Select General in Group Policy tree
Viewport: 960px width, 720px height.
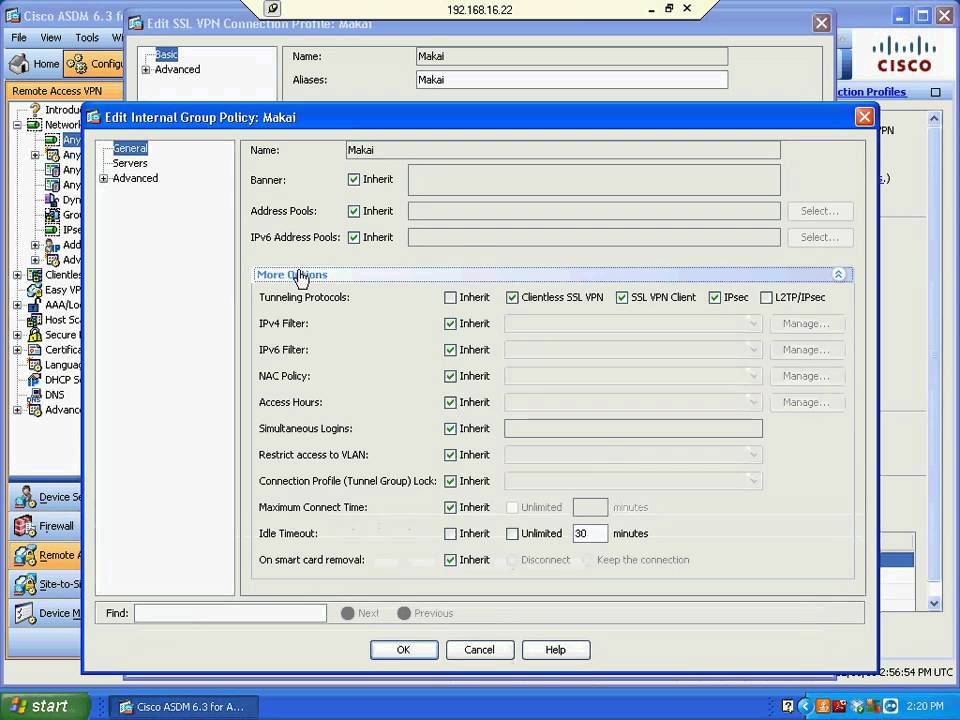(x=130, y=148)
